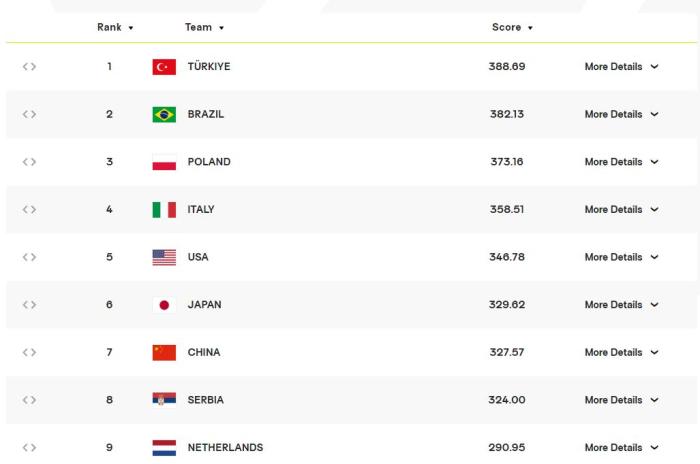Click the USA flag icon
Screen dimensions: 700x464
164,257
